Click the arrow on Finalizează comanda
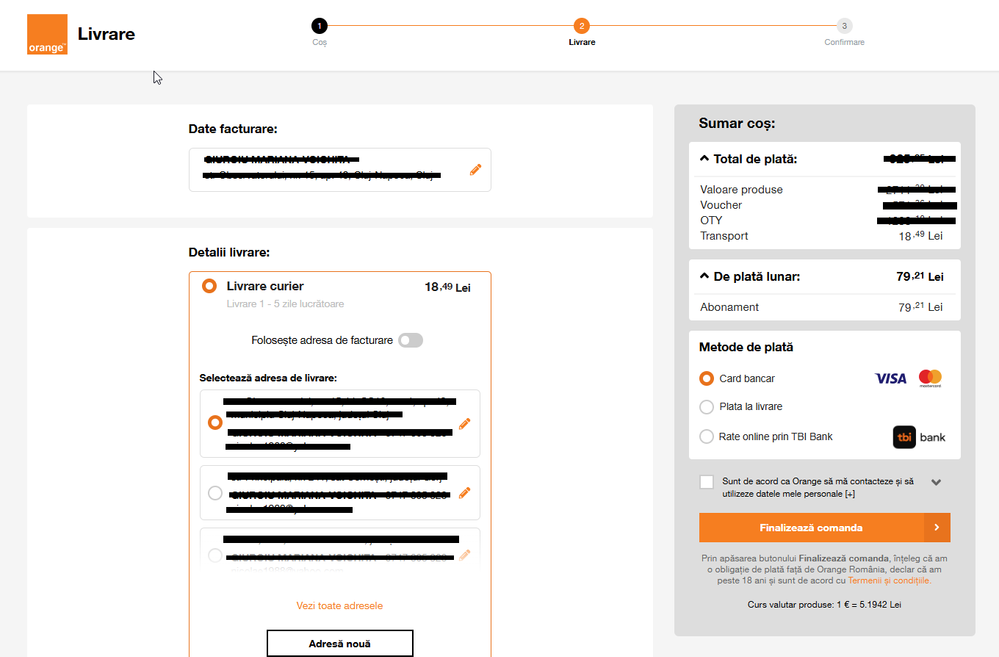Screen dimensions: 999x657 pos(936,528)
